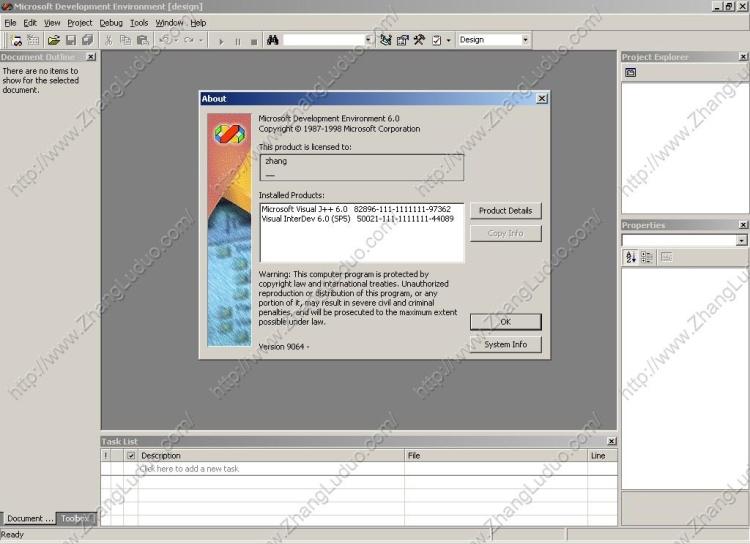Close the Project Explorer panel
The width and height of the screenshot is (750, 544).
click(x=743, y=57)
